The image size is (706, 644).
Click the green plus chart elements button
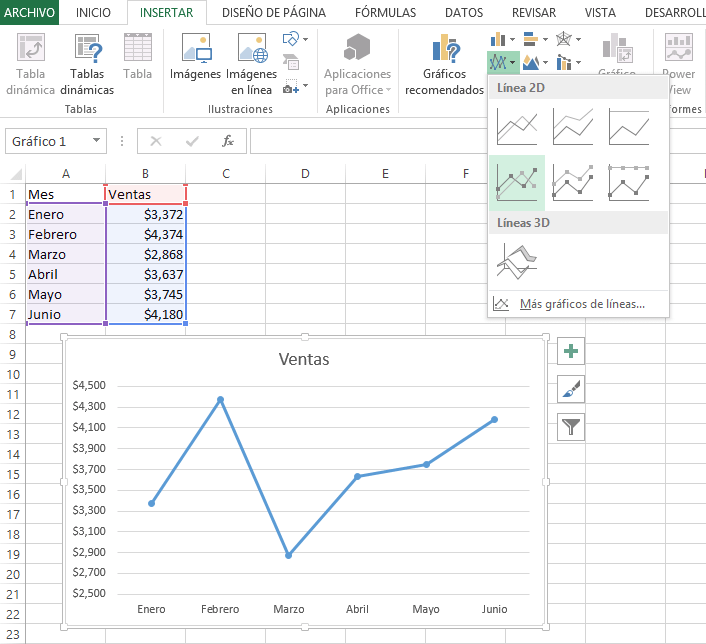pos(571,351)
